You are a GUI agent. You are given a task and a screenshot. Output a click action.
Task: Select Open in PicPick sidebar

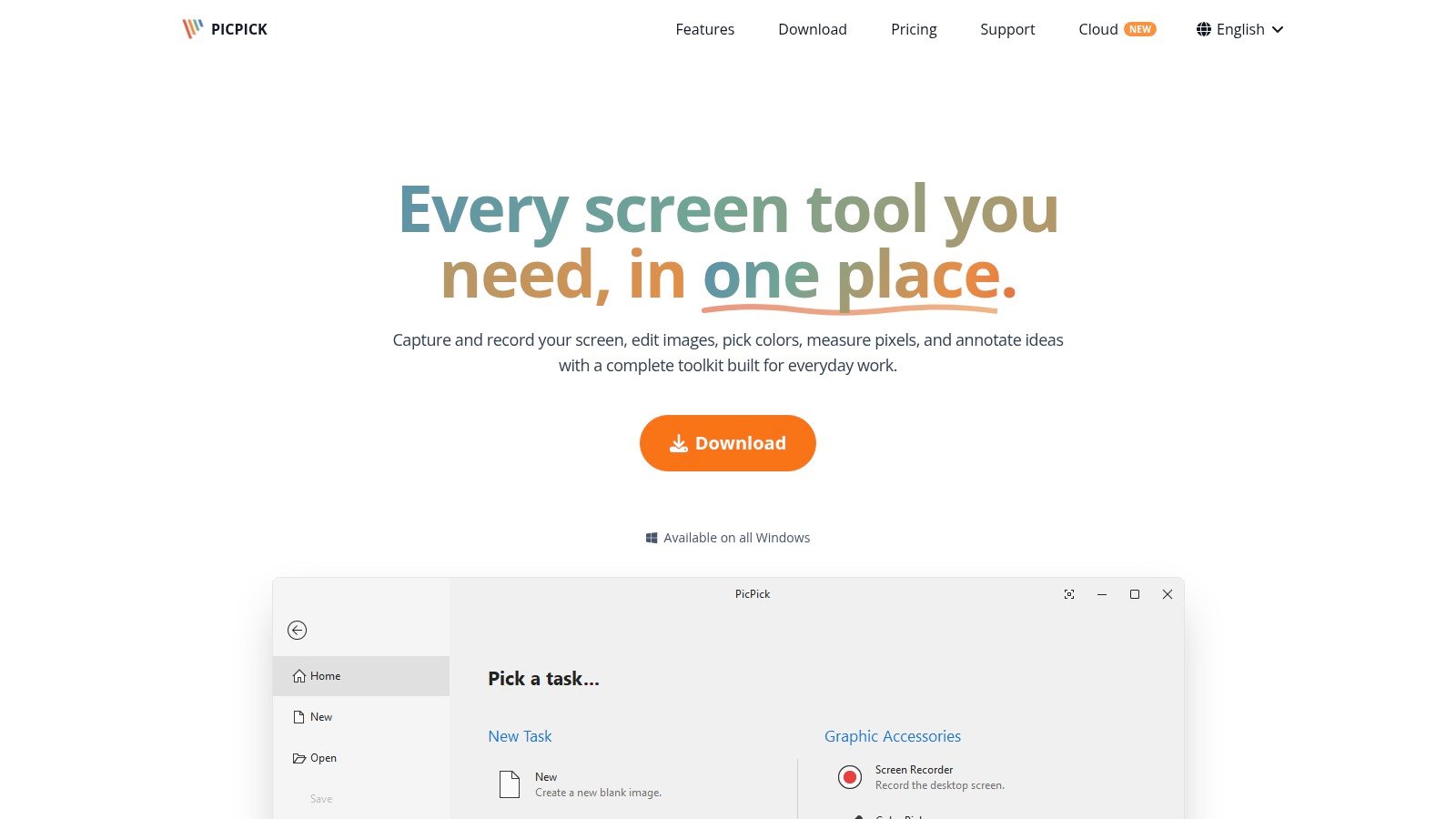(x=361, y=758)
